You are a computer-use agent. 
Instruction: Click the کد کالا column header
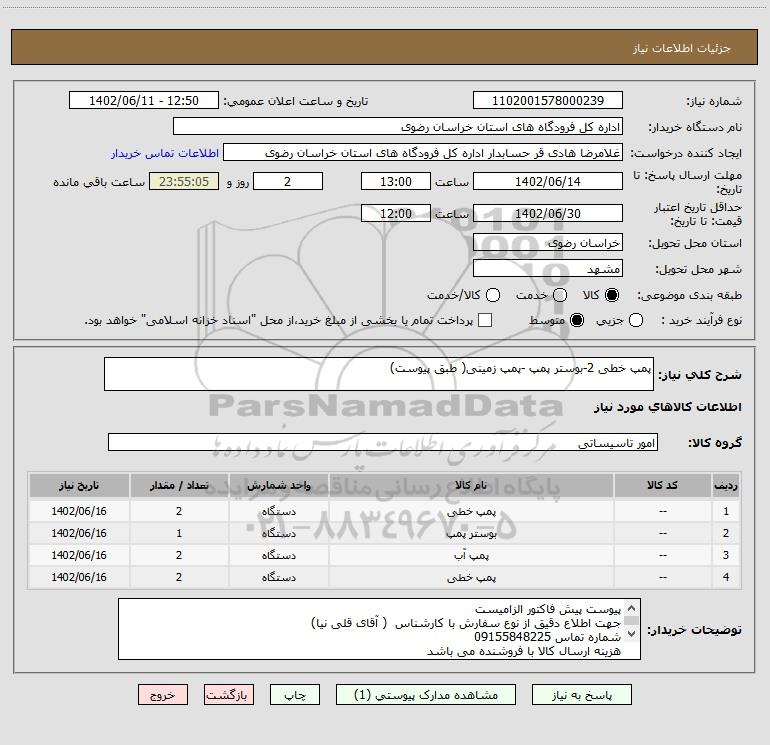coord(662,485)
